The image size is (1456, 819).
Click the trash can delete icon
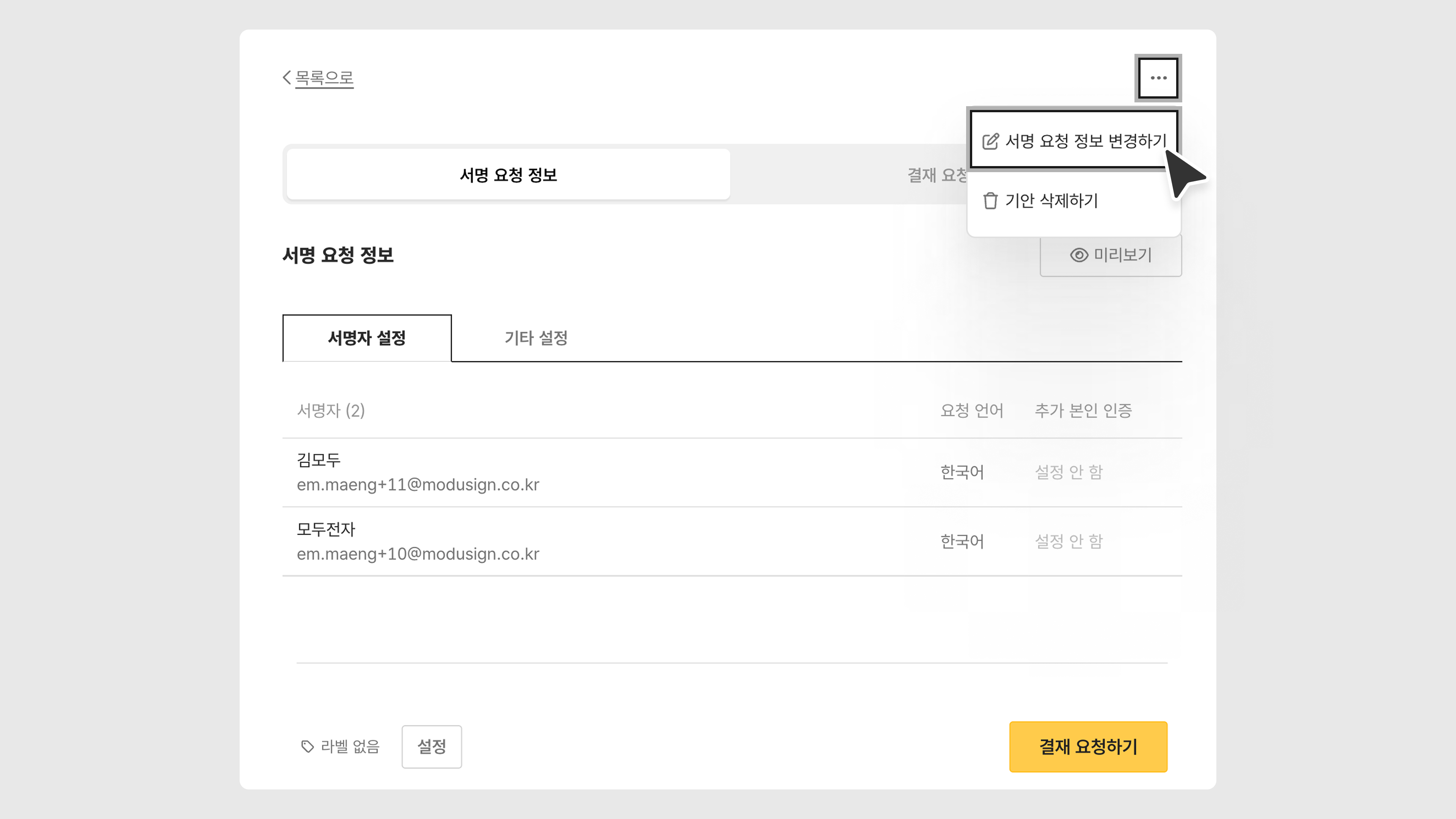[990, 201]
